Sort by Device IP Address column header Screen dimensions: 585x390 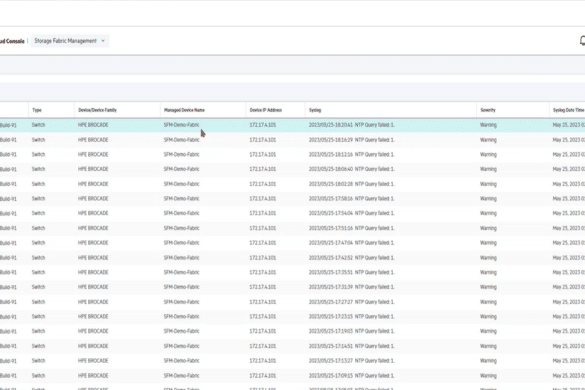point(266,110)
